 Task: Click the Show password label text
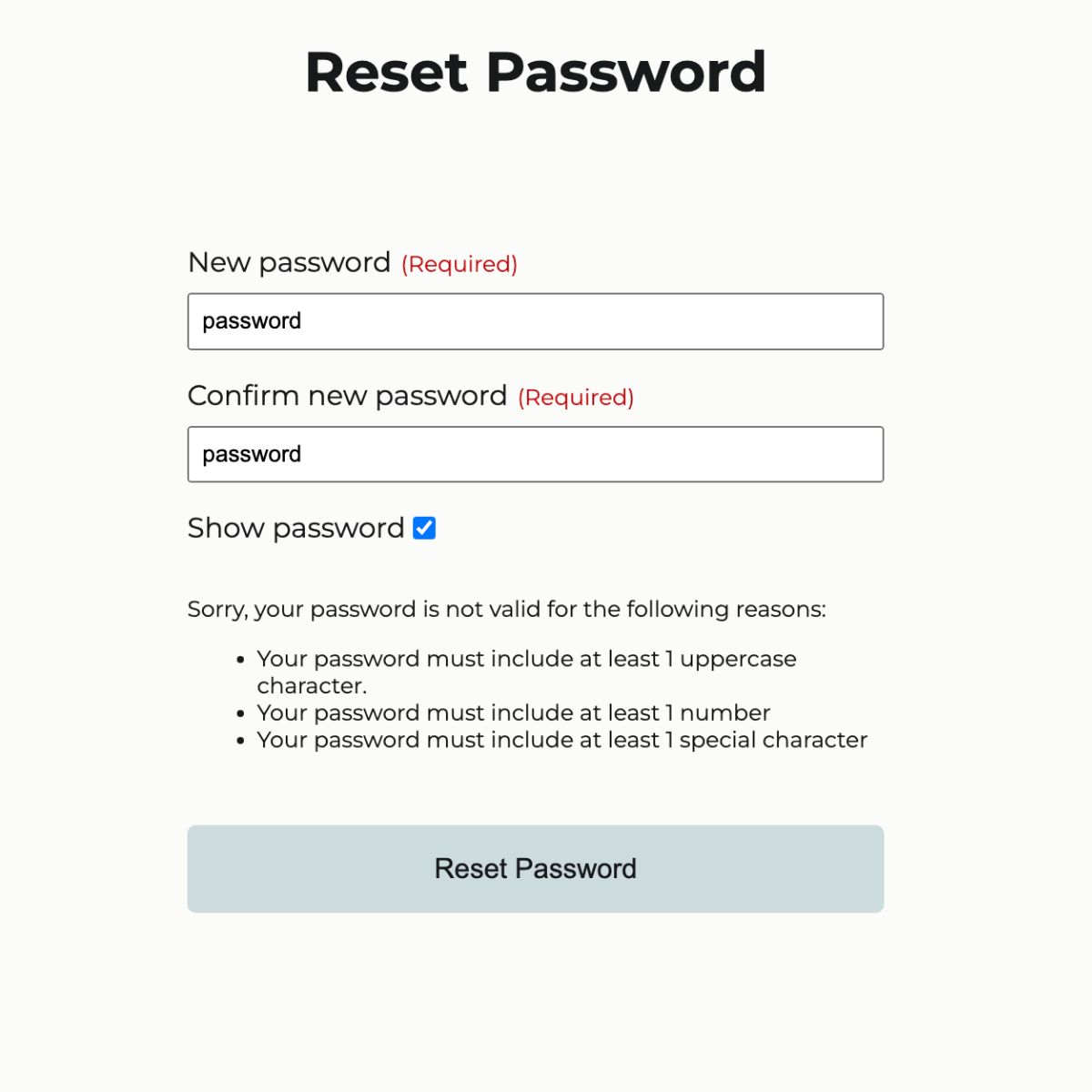295,528
